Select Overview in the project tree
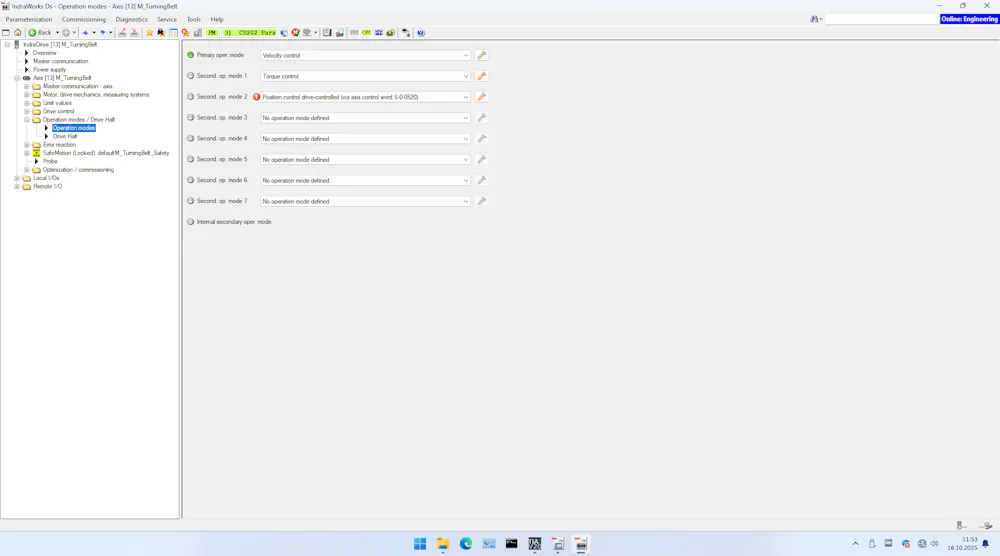The height and width of the screenshot is (556, 1000). click(45, 53)
